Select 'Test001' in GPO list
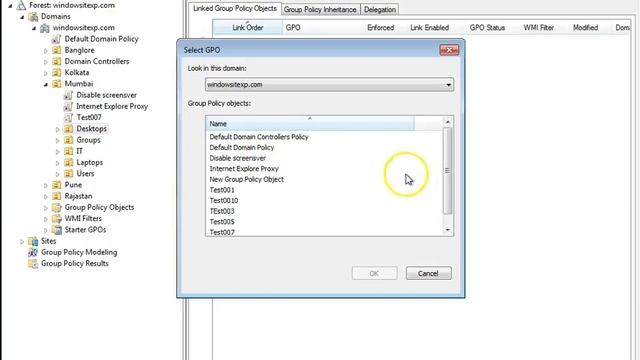This screenshot has height=360, width=640. click(222, 190)
